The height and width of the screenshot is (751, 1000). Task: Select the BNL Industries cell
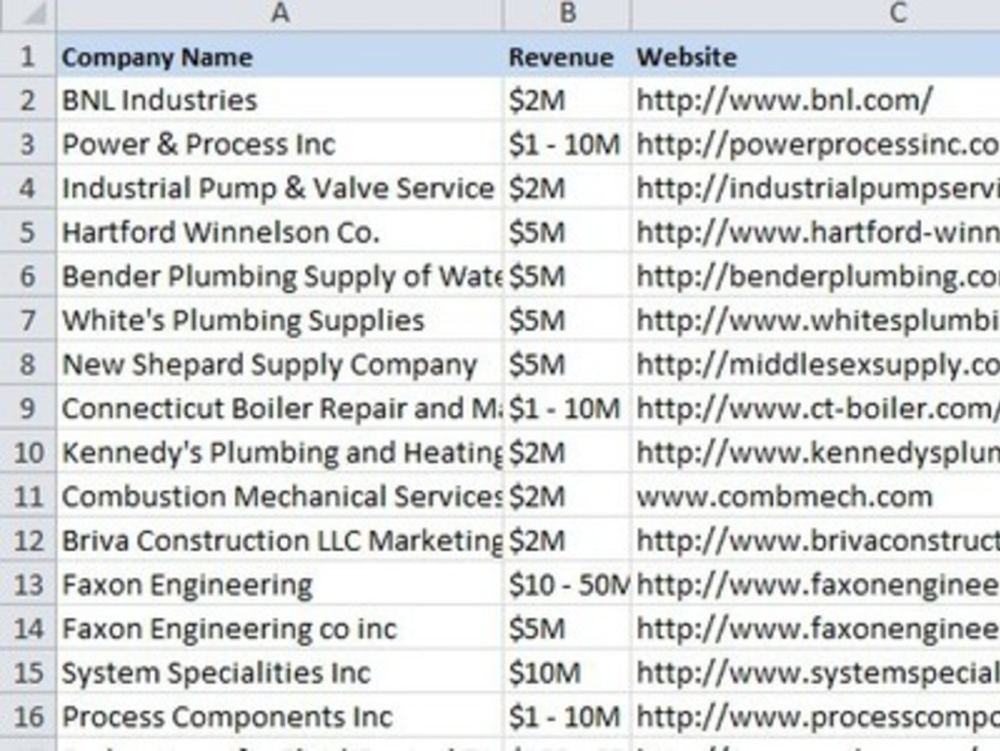point(280,100)
